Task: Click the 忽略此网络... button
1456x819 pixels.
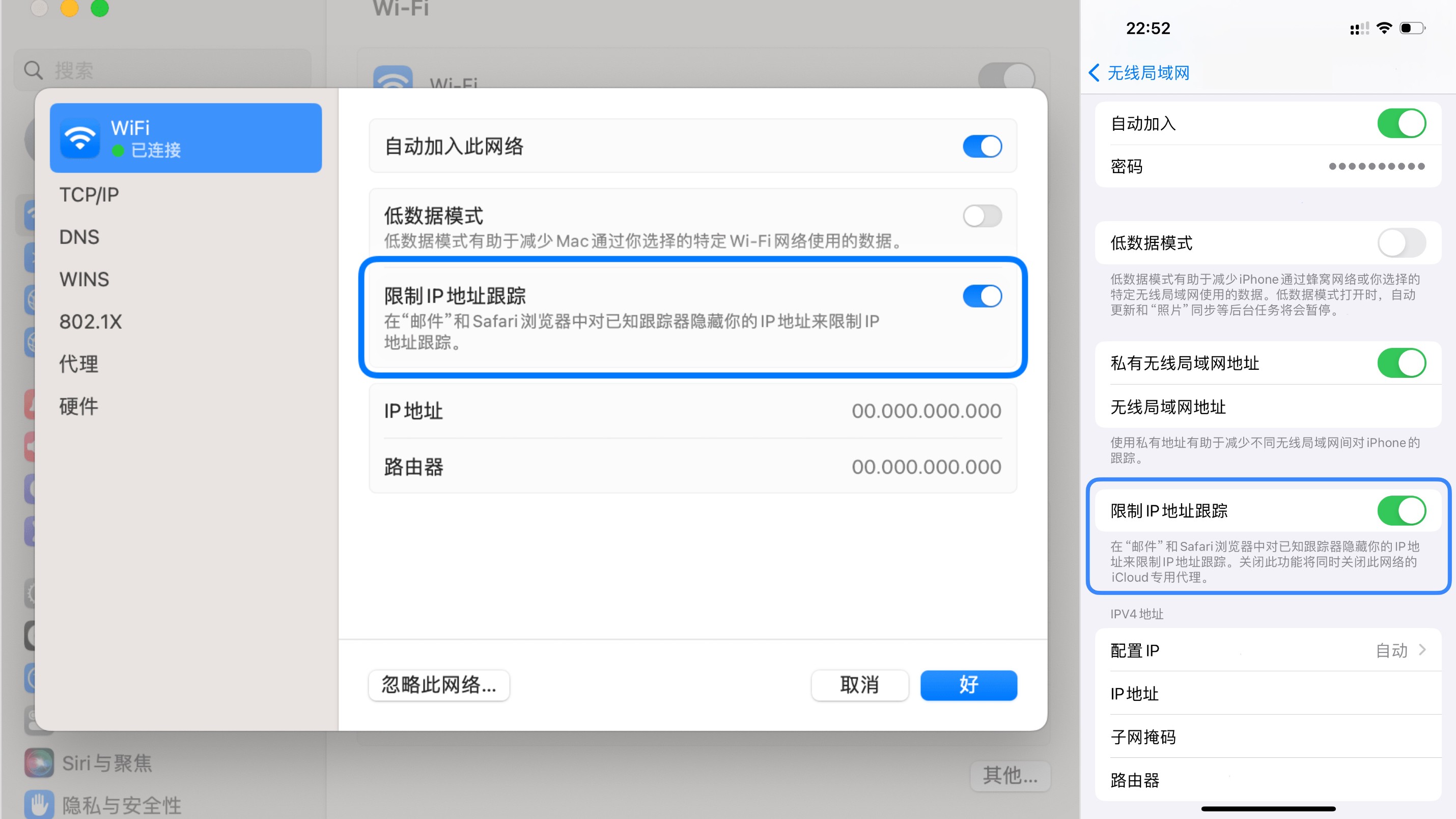Action: pyautogui.click(x=439, y=685)
